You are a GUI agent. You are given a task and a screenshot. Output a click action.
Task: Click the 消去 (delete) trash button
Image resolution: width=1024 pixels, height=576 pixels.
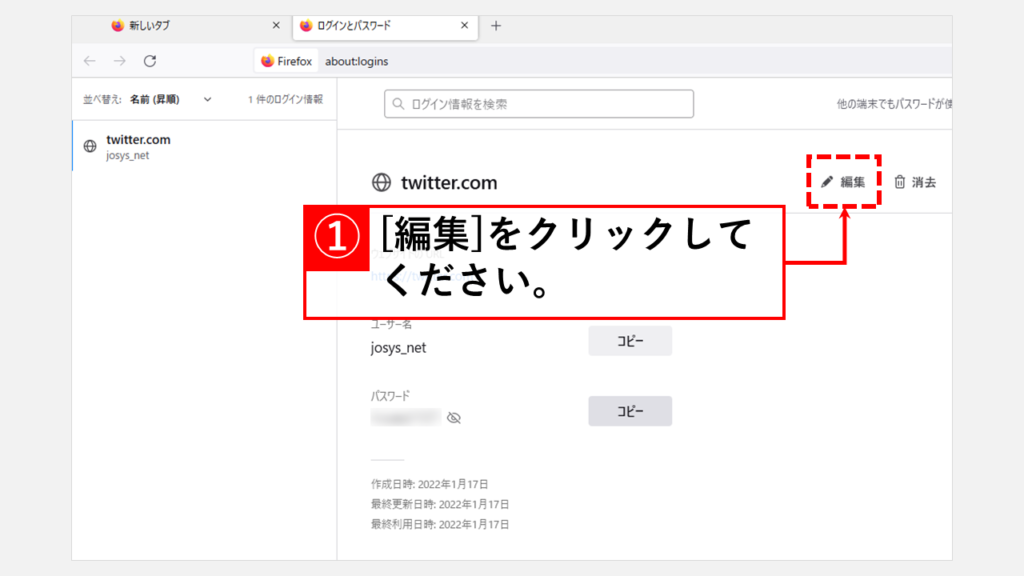[914, 182]
